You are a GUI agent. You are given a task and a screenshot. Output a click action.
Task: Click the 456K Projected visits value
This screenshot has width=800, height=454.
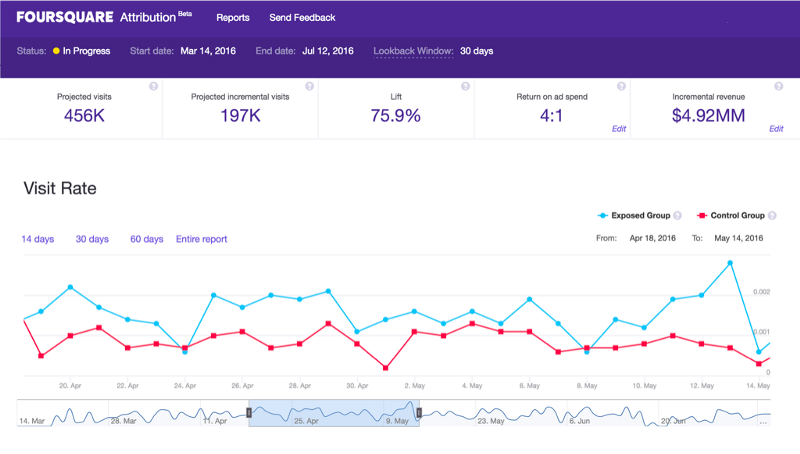tap(84, 116)
